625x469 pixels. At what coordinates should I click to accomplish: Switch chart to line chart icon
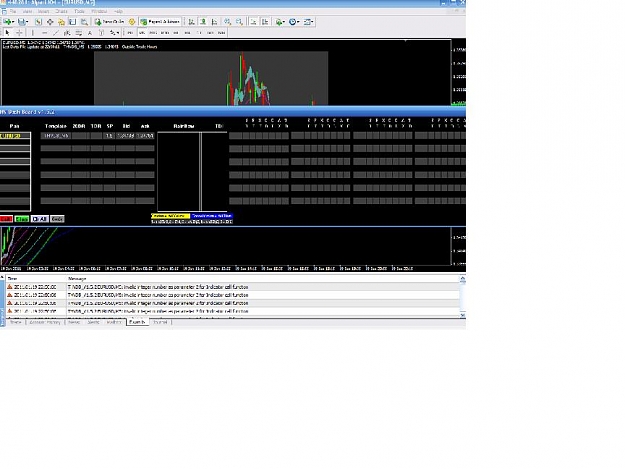(x=214, y=22)
